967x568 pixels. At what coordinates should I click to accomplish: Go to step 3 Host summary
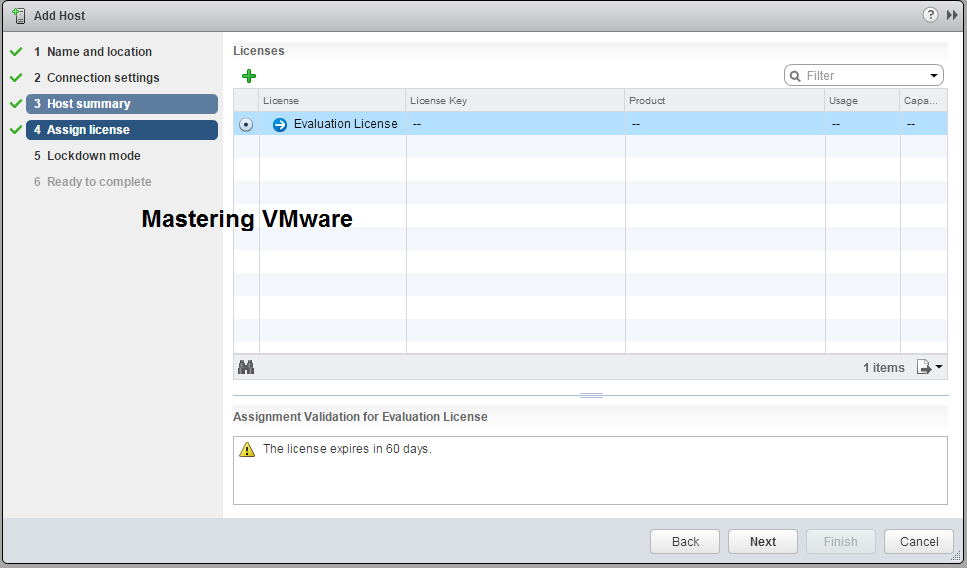(121, 104)
